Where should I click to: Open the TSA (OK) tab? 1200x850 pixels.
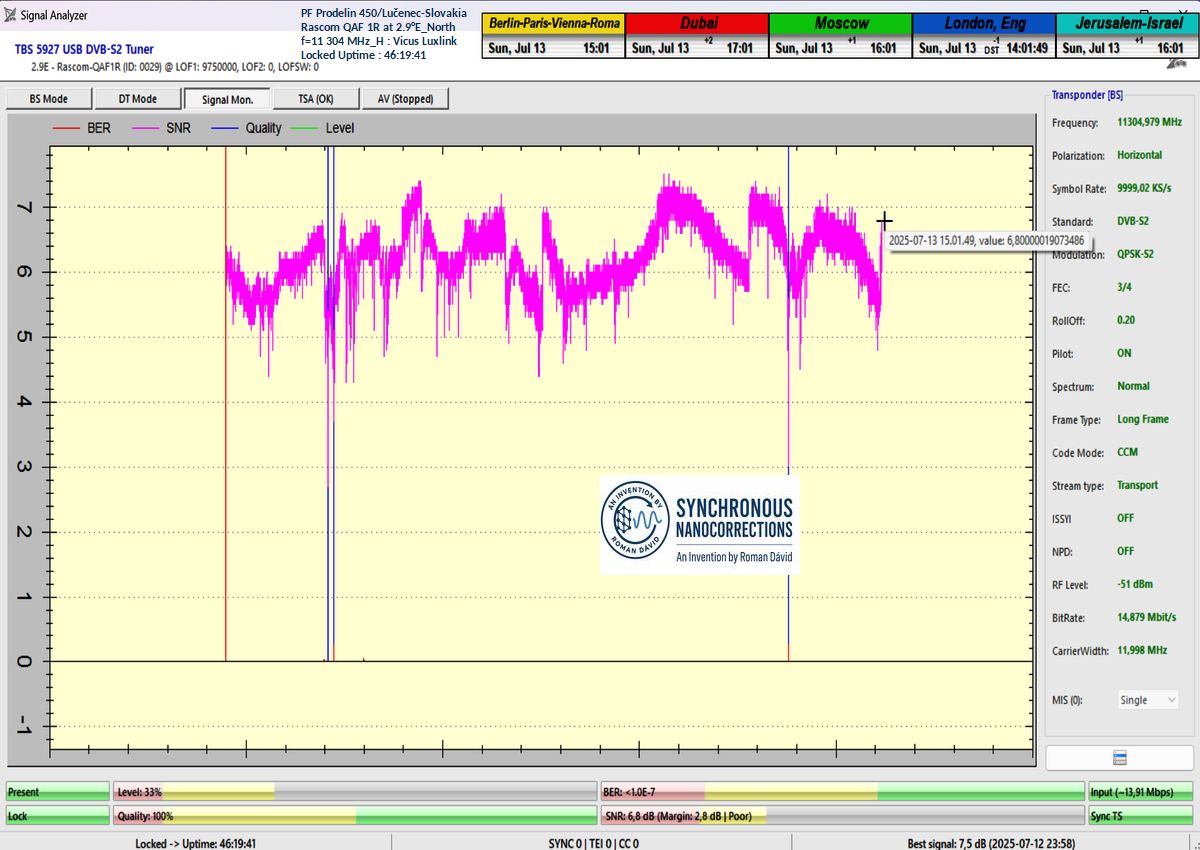point(314,98)
